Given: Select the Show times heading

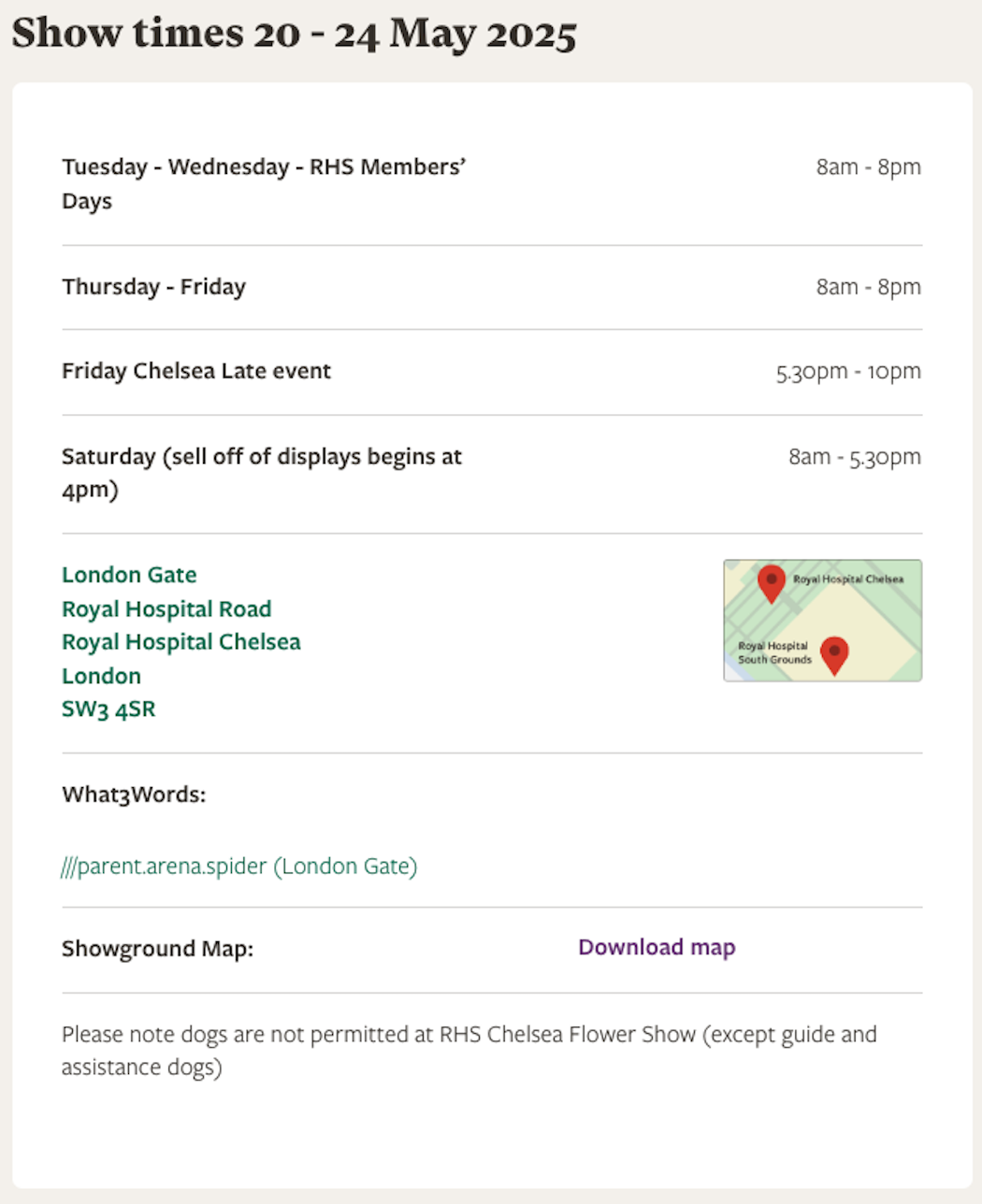Looking at the screenshot, I should 295,35.
